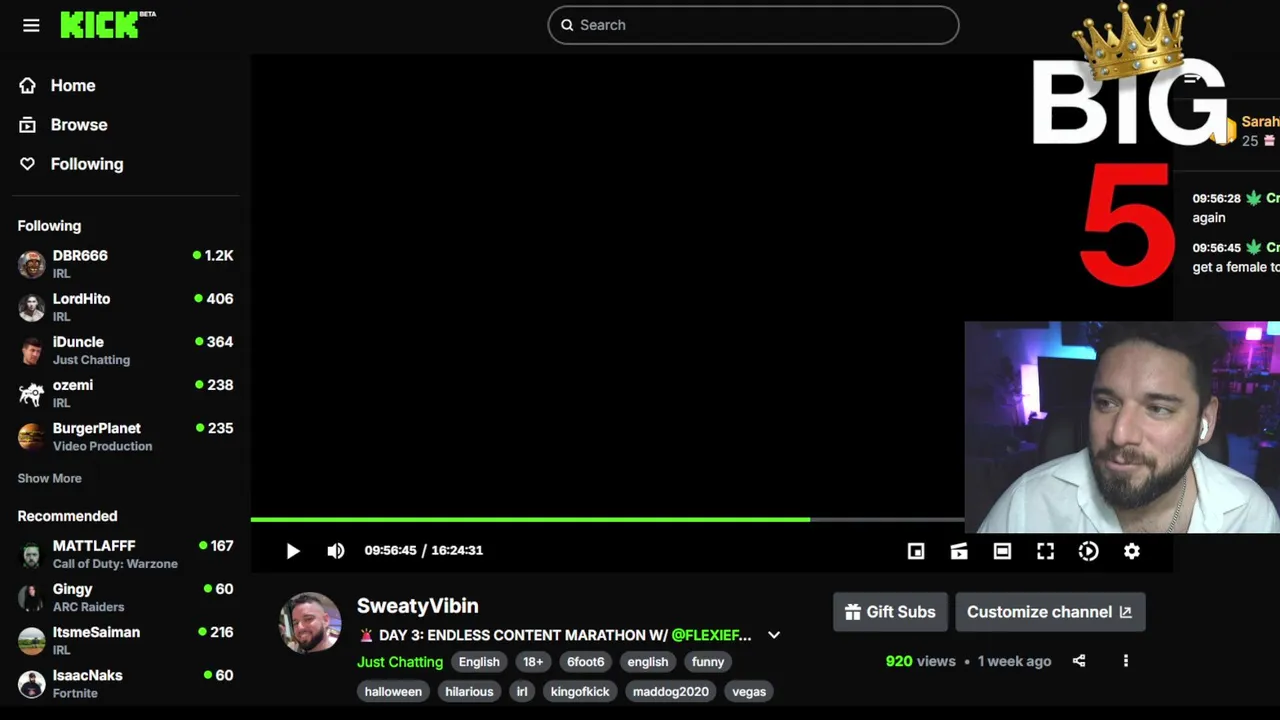Open ozemi channel
This screenshot has width=1280, height=720.
click(125, 393)
